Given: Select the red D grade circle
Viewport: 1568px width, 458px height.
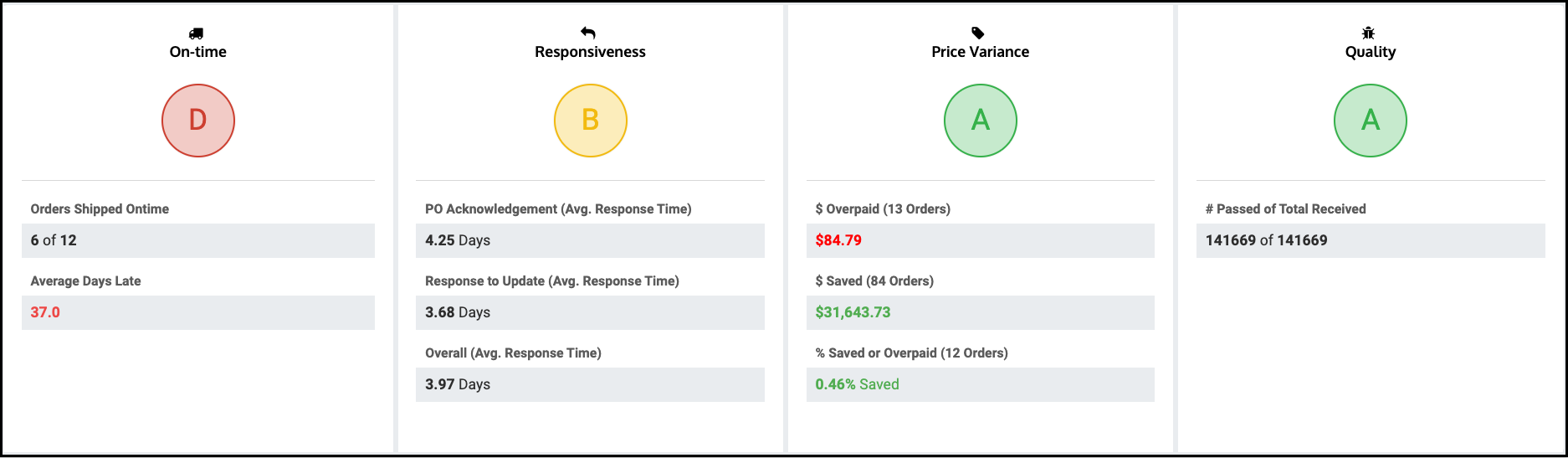Looking at the screenshot, I should pyautogui.click(x=198, y=121).
